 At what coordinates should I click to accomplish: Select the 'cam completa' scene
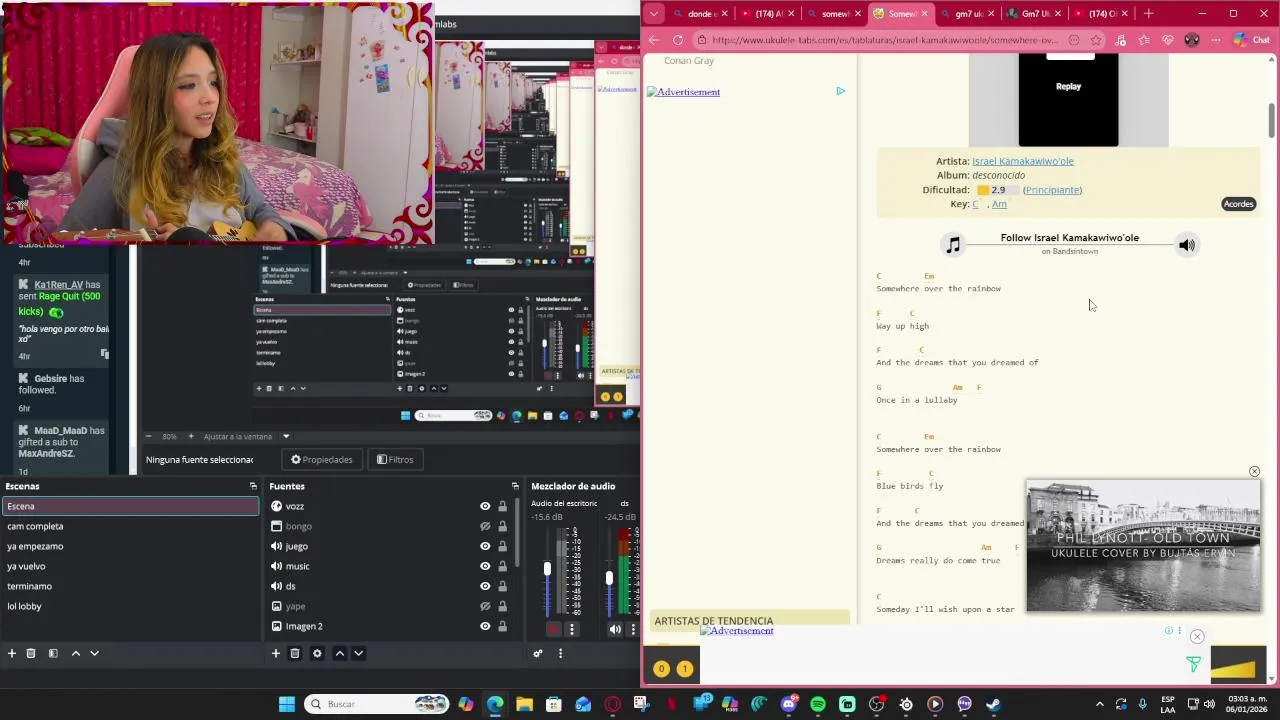[x=130, y=526]
